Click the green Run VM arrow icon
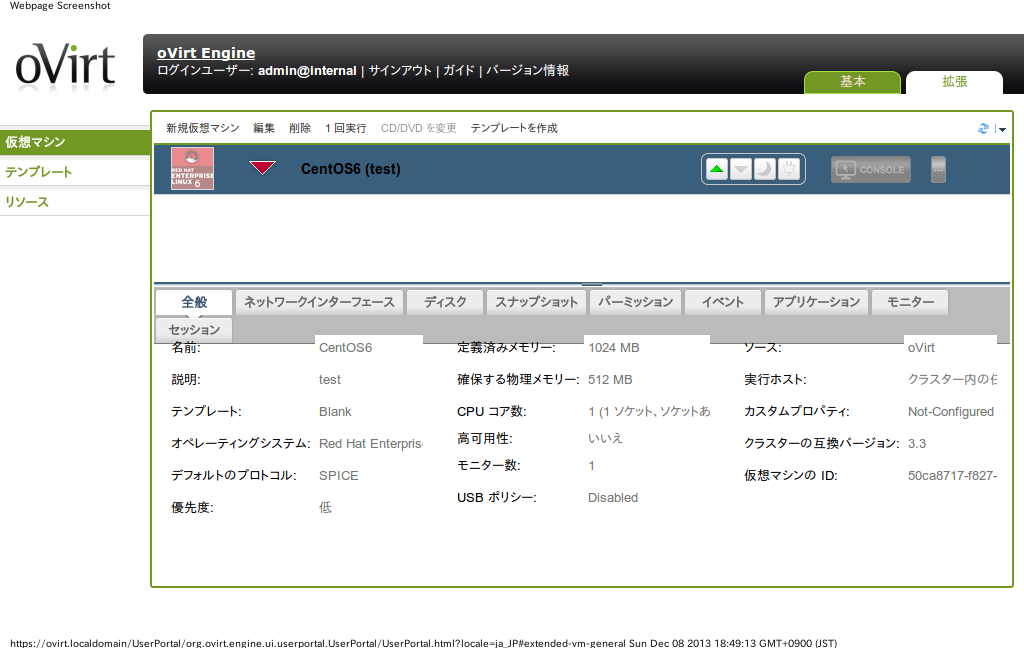Image resolution: width=1024 pixels, height=648 pixels. click(716, 169)
